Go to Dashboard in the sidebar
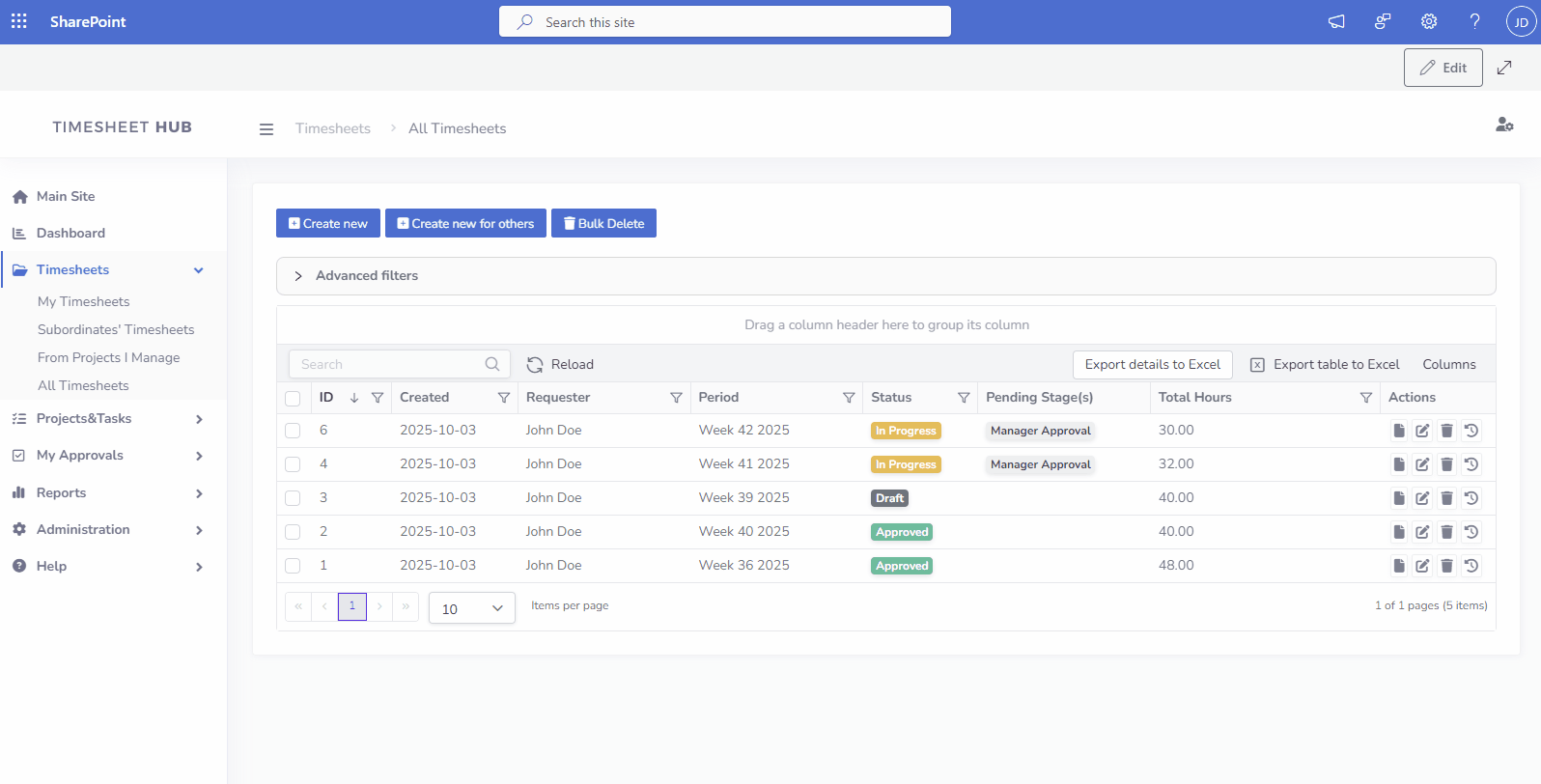The width and height of the screenshot is (1541, 784). pos(70,233)
